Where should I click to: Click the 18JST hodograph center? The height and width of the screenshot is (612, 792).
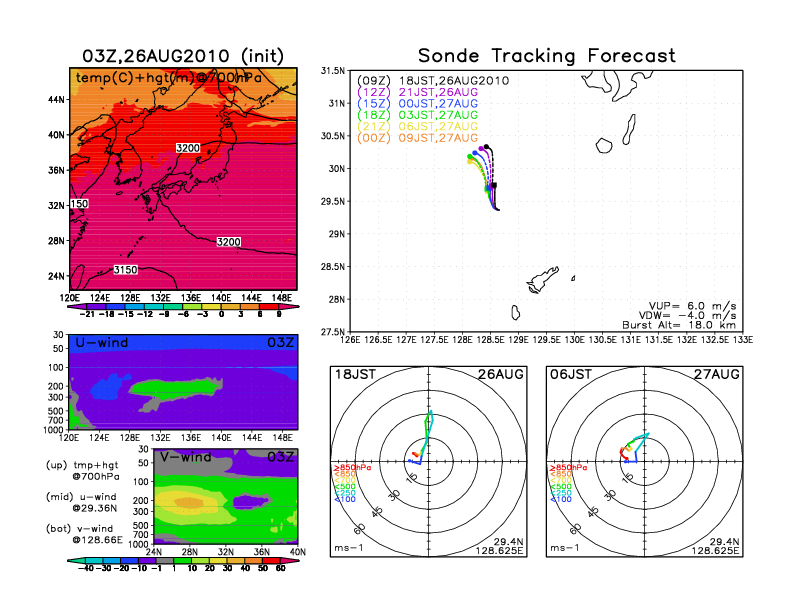429,462
